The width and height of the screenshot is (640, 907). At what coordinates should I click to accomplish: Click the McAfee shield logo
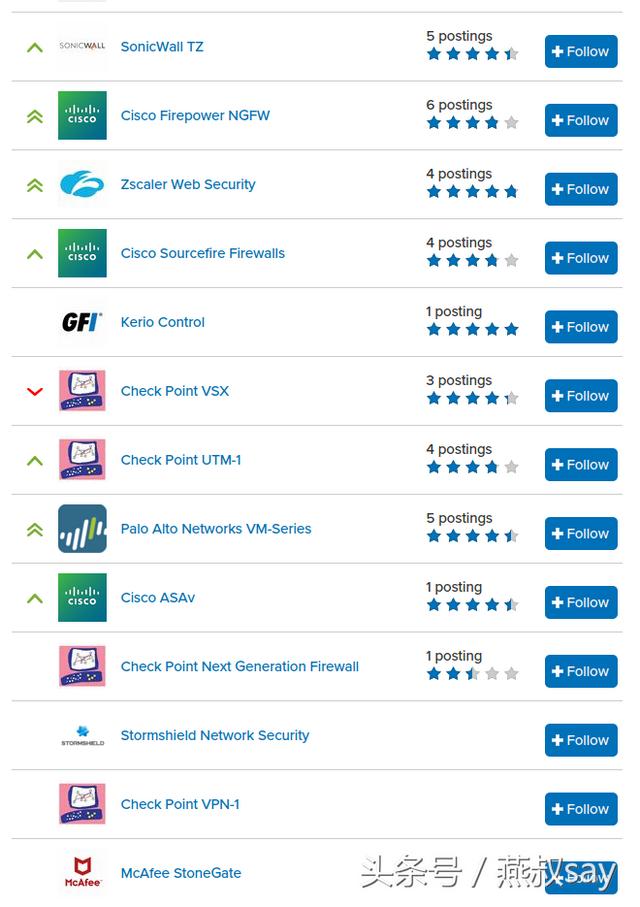pyautogui.click(x=82, y=873)
